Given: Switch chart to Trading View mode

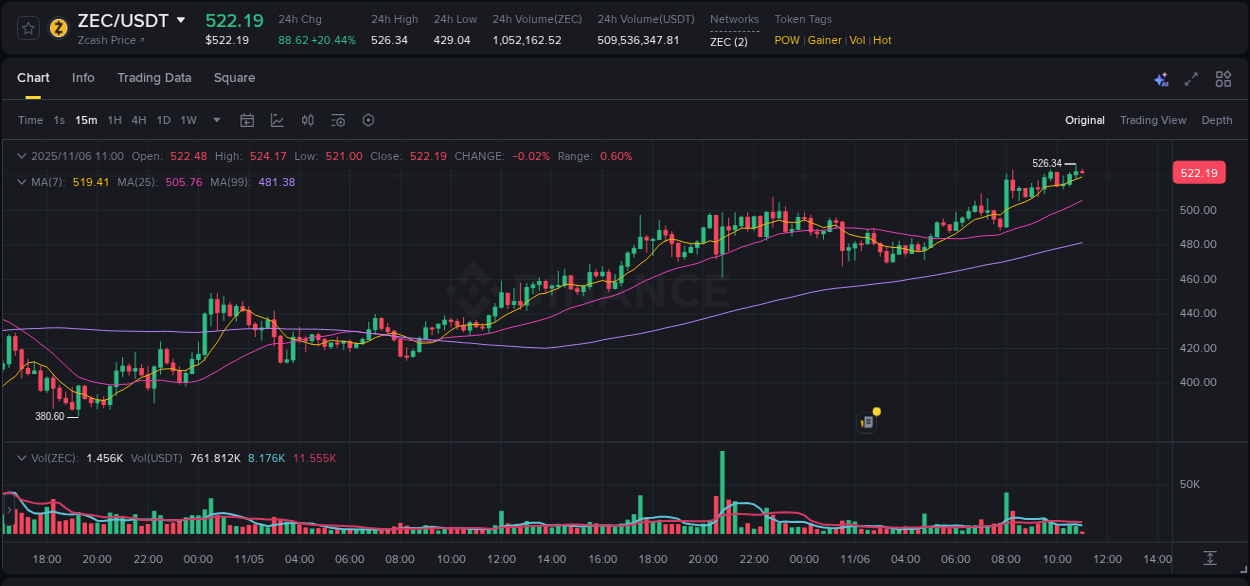Looking at the screenshot, I should pyautogui.click(x=1153, y=120).
